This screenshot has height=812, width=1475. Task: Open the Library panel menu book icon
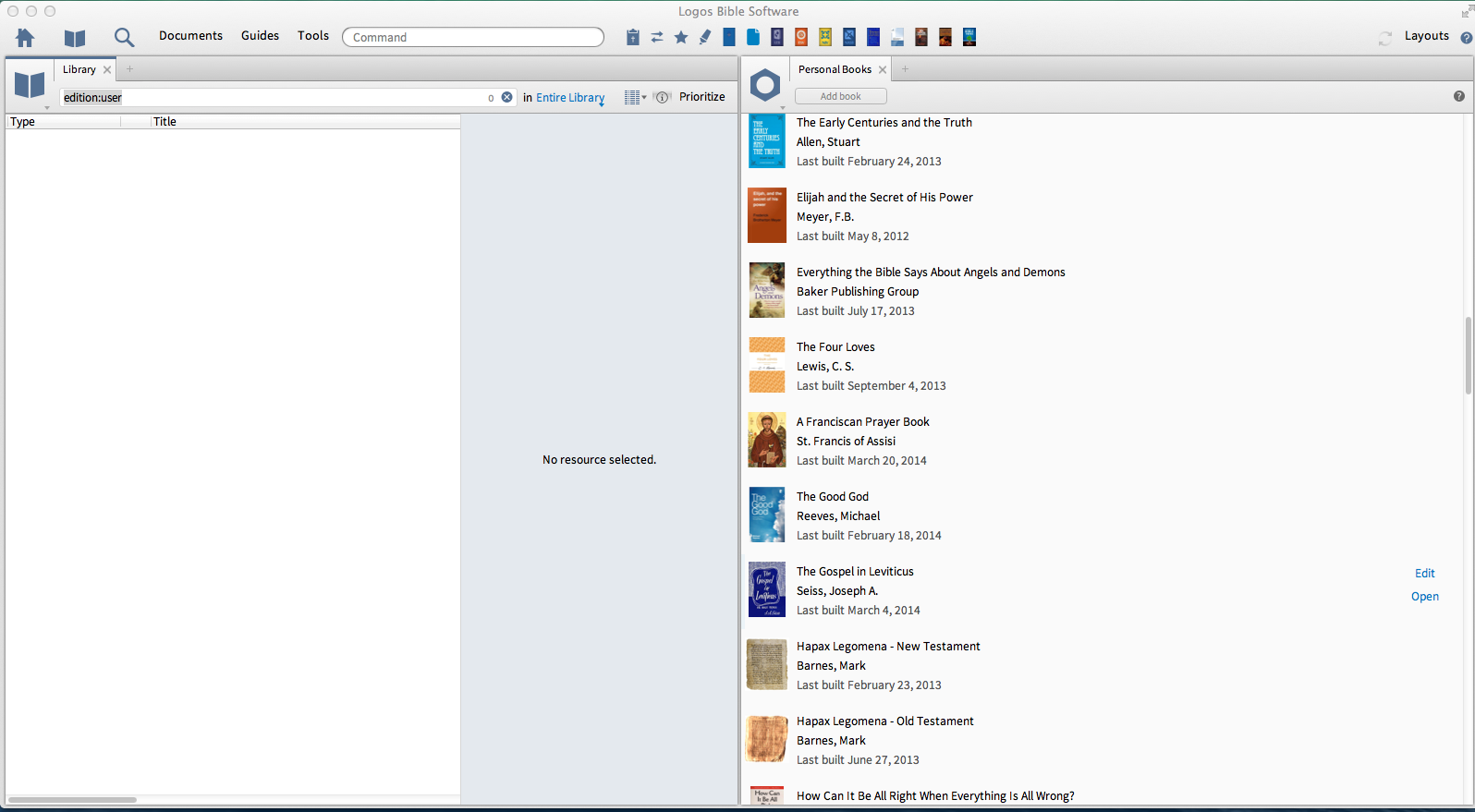coord(30,86)
